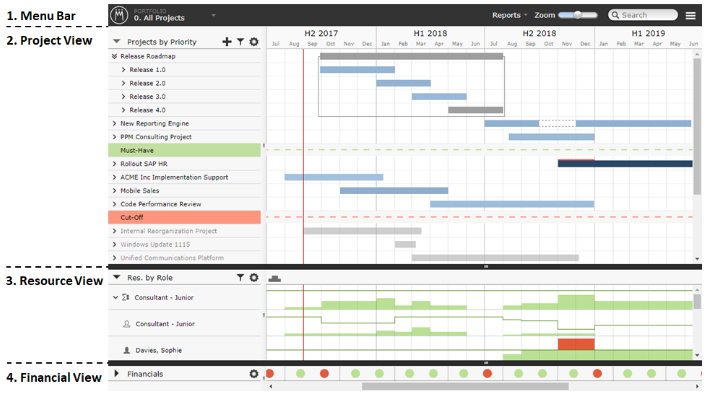Open the portfolio selector dropdown arrow
The height and width of the screenshot is (396, 706).
click(x=213, y=15)
